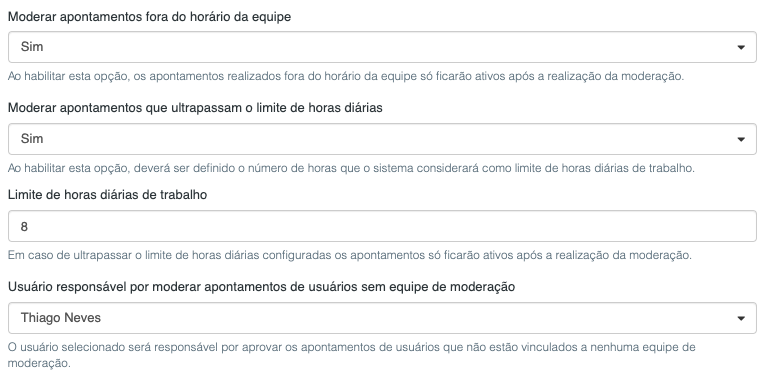Click the 'Limite de horas diárias de trabalho' label
This screenshot has width=764, height=390.
tap(107, 195)
